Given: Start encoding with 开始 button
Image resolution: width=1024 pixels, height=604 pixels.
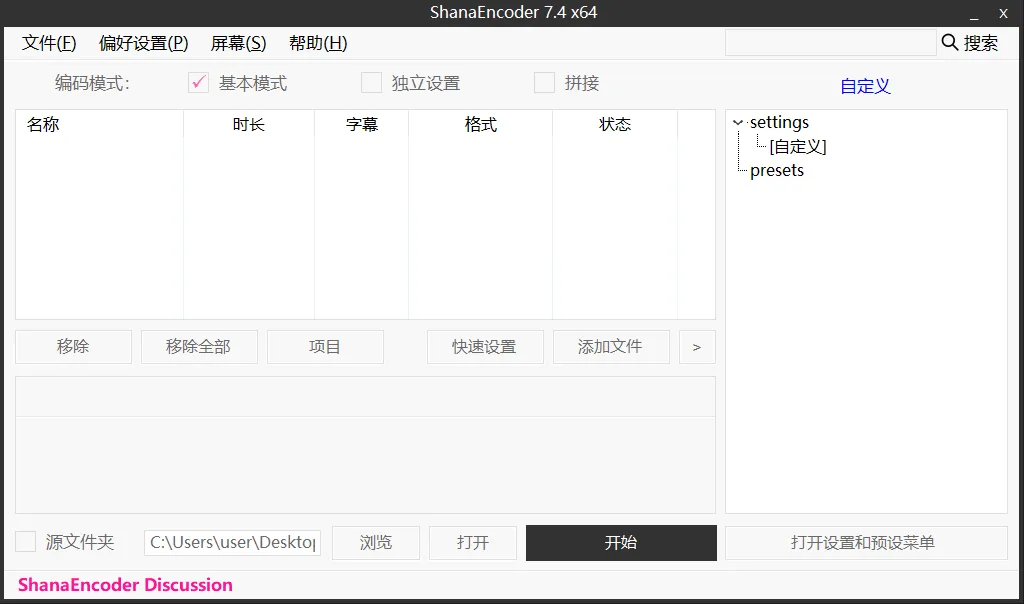Looking at the screenshot, I should [x=621, y=543].
